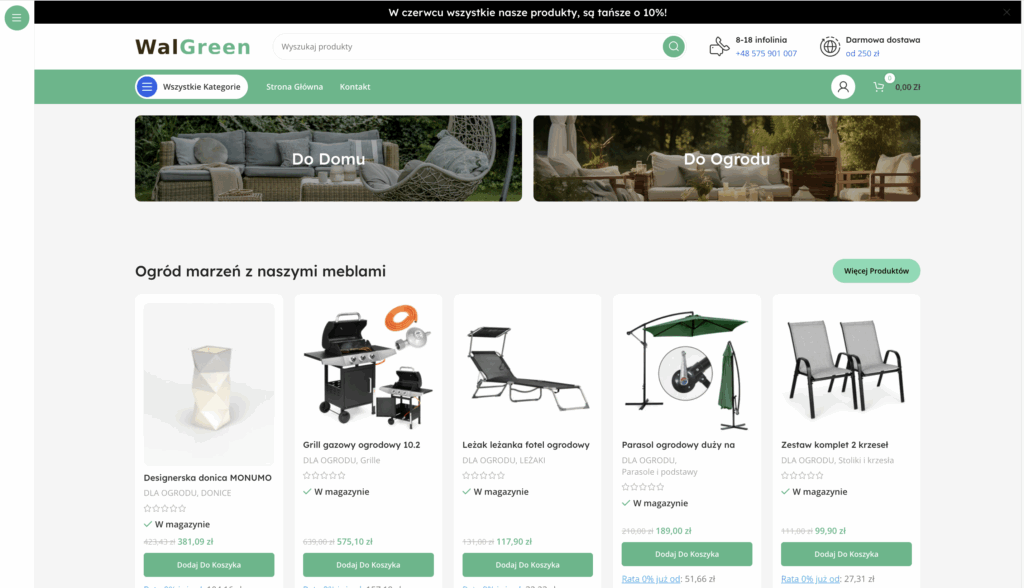Go to Strona Główna
The image size is (1024, 588).
pyautogui.click(x=295, y=87)
